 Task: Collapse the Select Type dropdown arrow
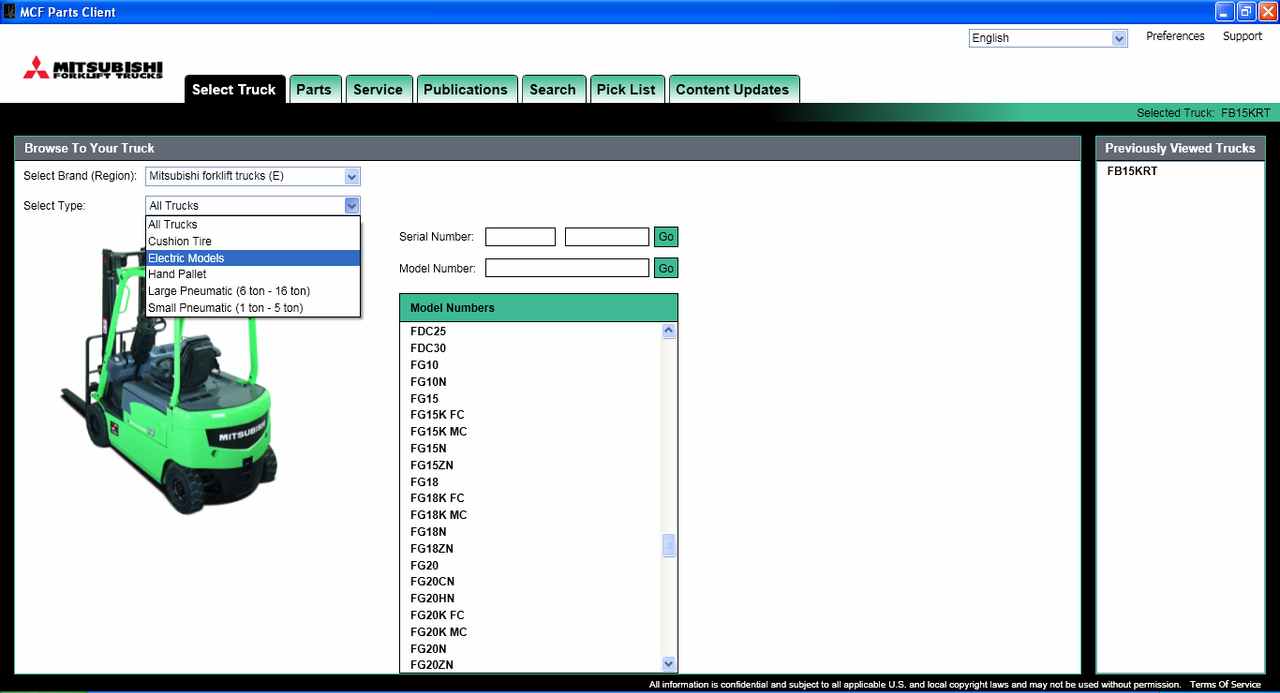(351, 205)
